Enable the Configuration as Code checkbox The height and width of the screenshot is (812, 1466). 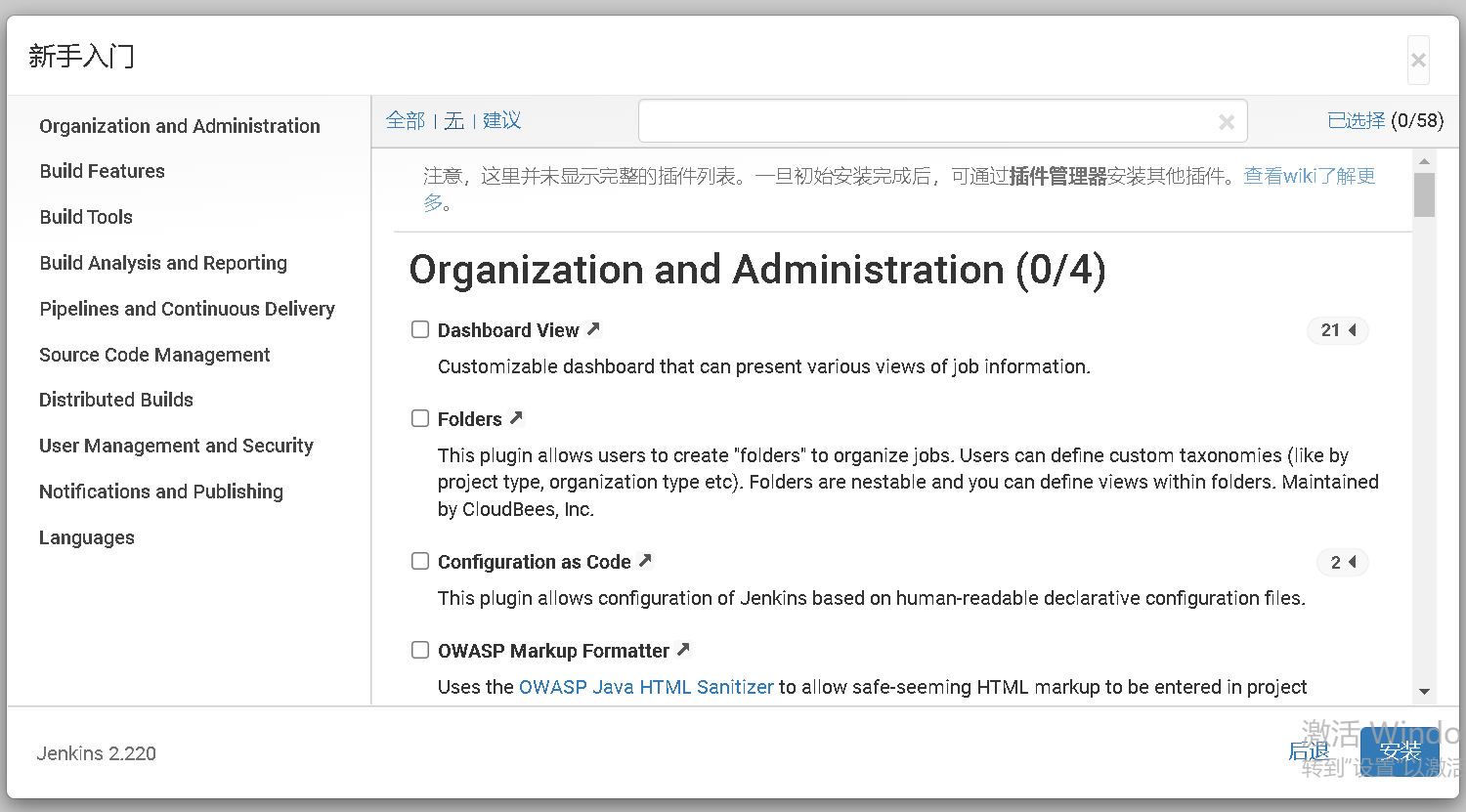(420, 561)
